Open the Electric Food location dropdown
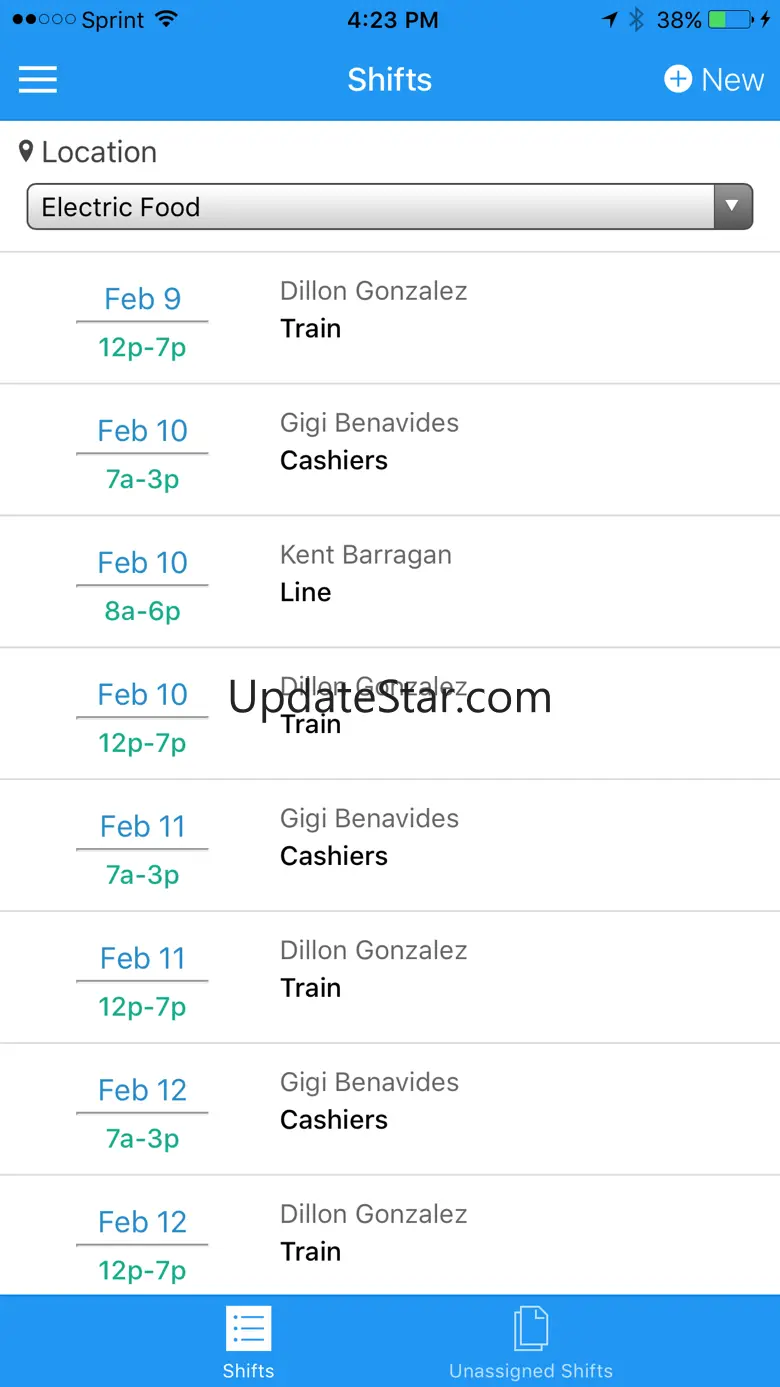This screenshot has height=1387, width=780. coord(370,207)
